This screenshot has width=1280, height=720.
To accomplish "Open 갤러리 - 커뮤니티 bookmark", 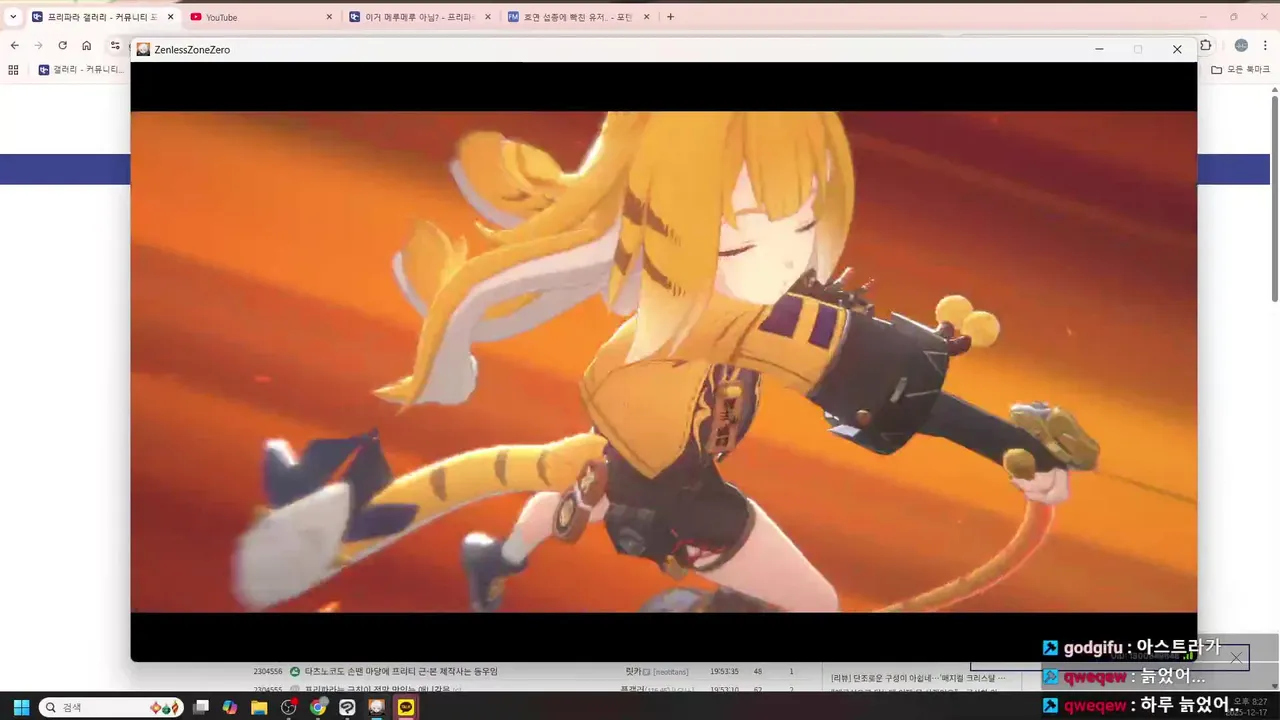I will [x=81, y=70].
